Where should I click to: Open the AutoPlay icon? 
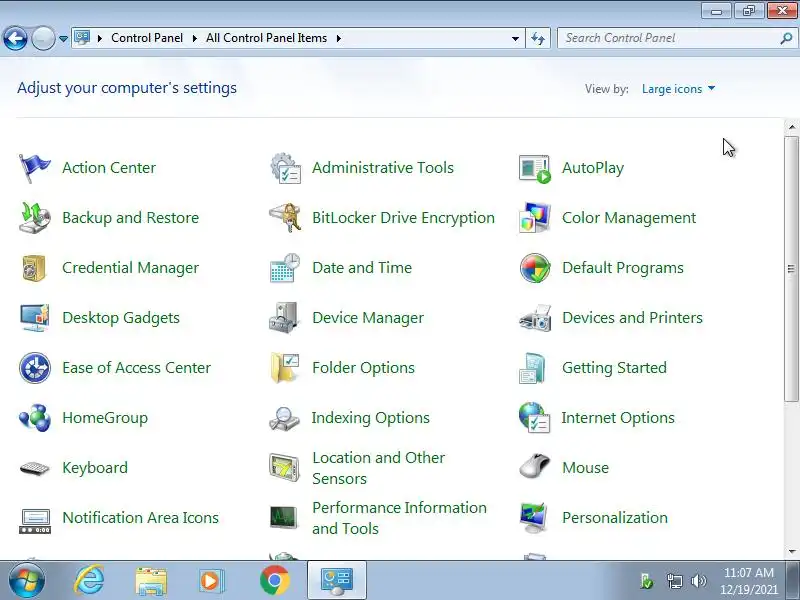click(x=535, y=168)
